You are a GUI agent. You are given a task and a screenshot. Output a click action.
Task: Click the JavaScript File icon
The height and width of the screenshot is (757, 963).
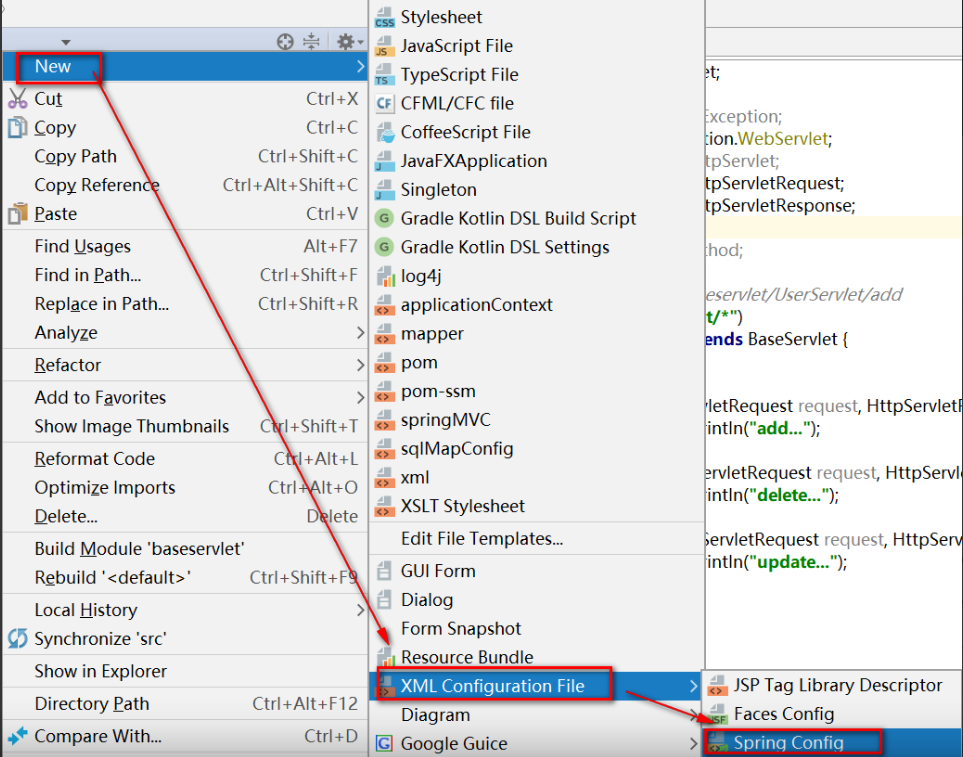(384, 46)
